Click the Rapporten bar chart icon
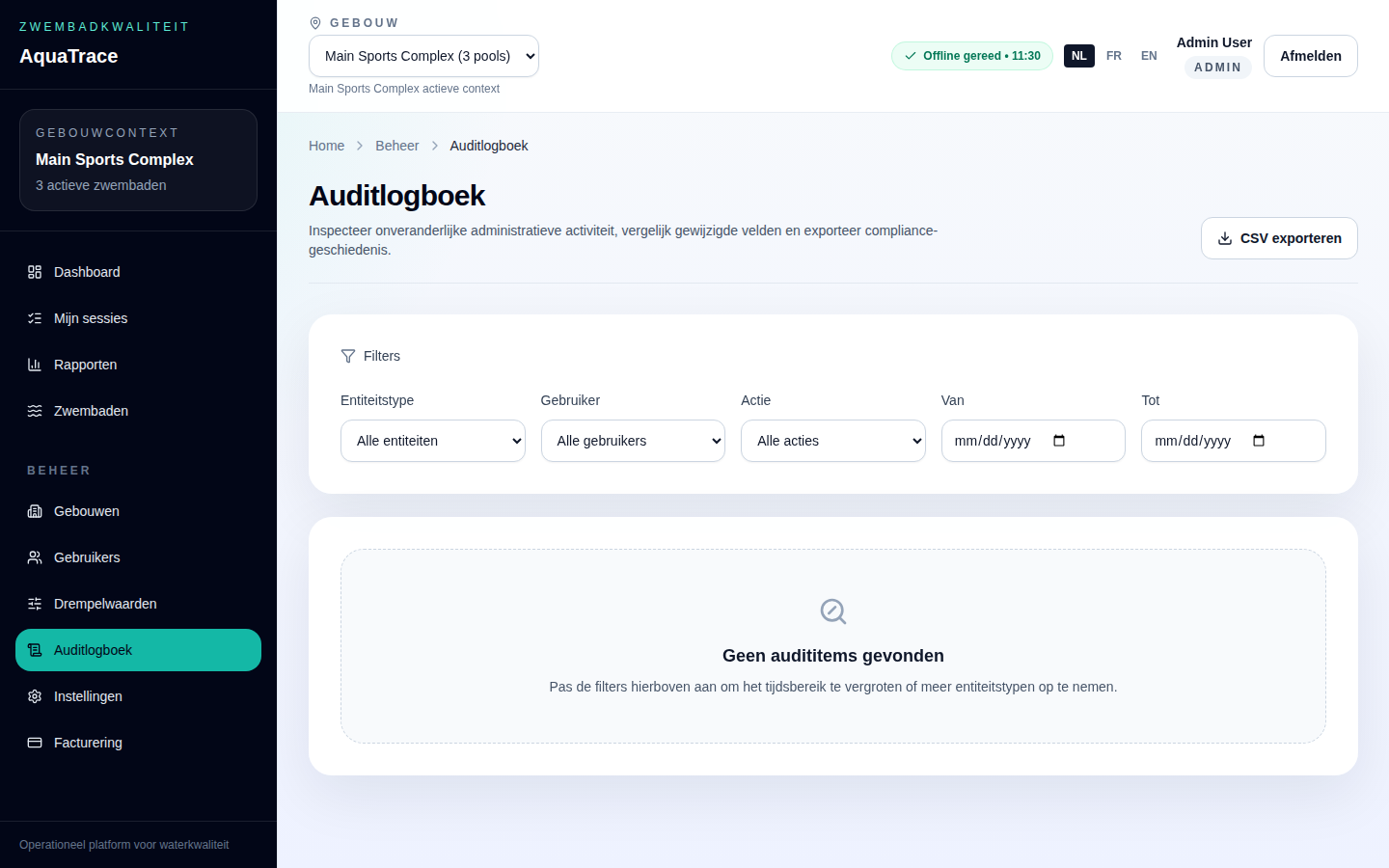The image size is (1389, 868). pos(35,365)
